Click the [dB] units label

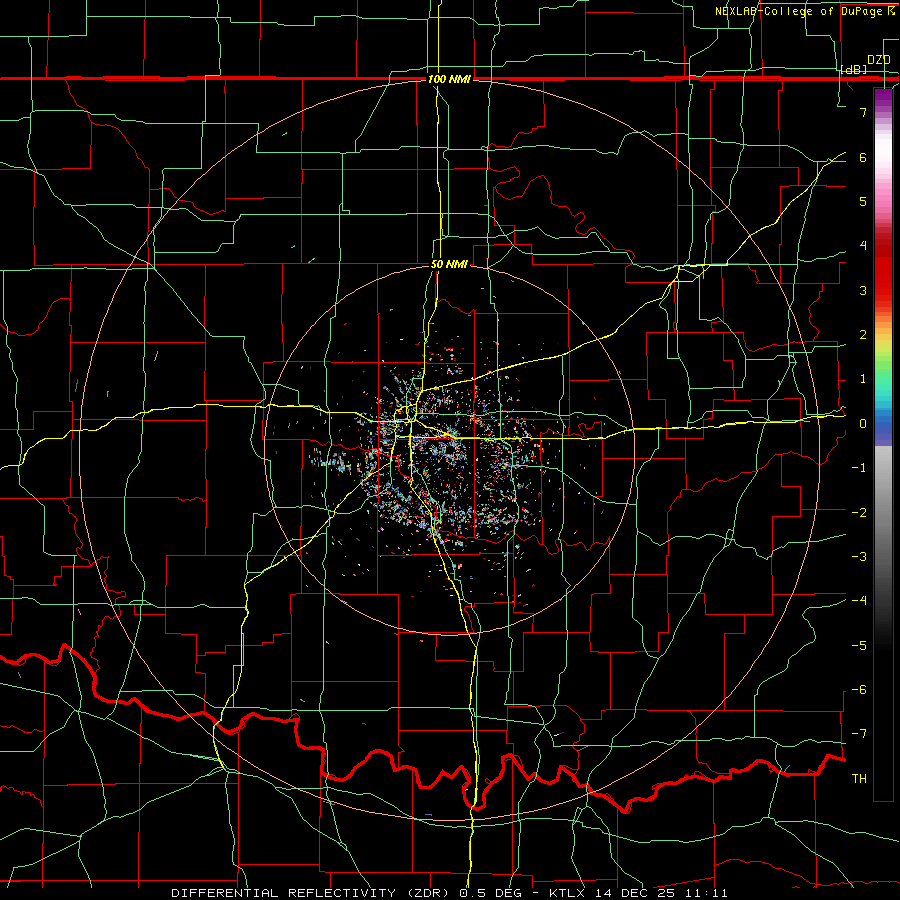click(854, 69)
